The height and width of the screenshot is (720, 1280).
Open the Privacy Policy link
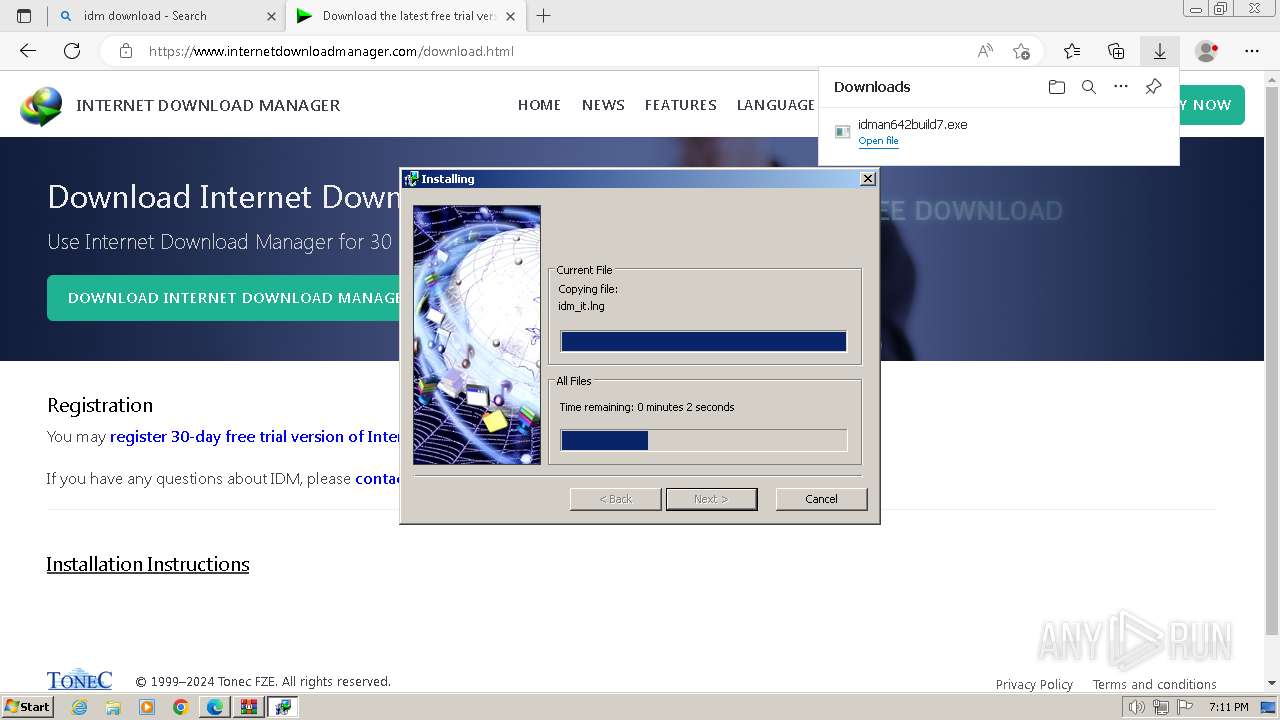pos(1034,685)
